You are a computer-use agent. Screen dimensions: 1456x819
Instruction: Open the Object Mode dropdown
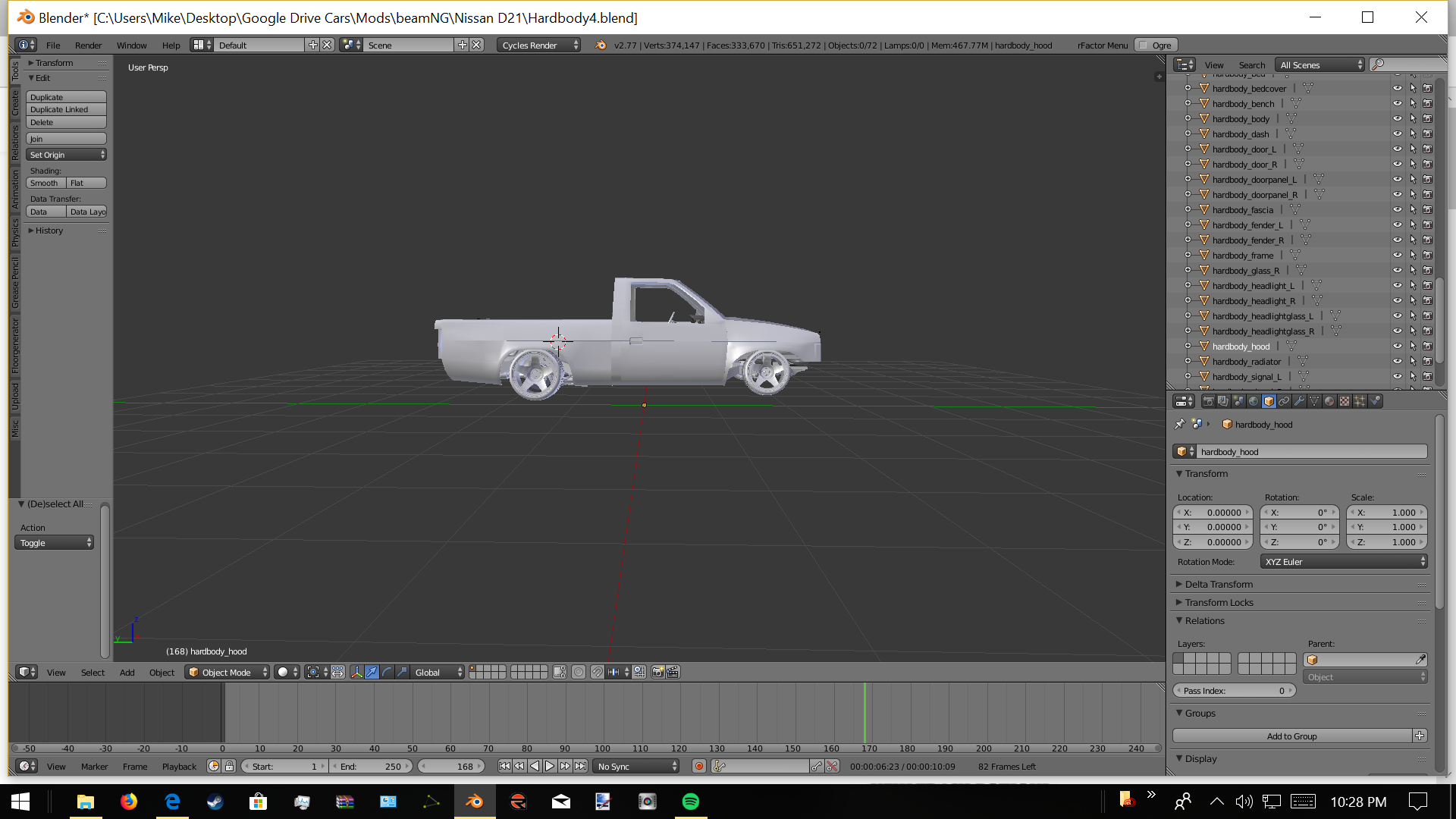(227, 672)
